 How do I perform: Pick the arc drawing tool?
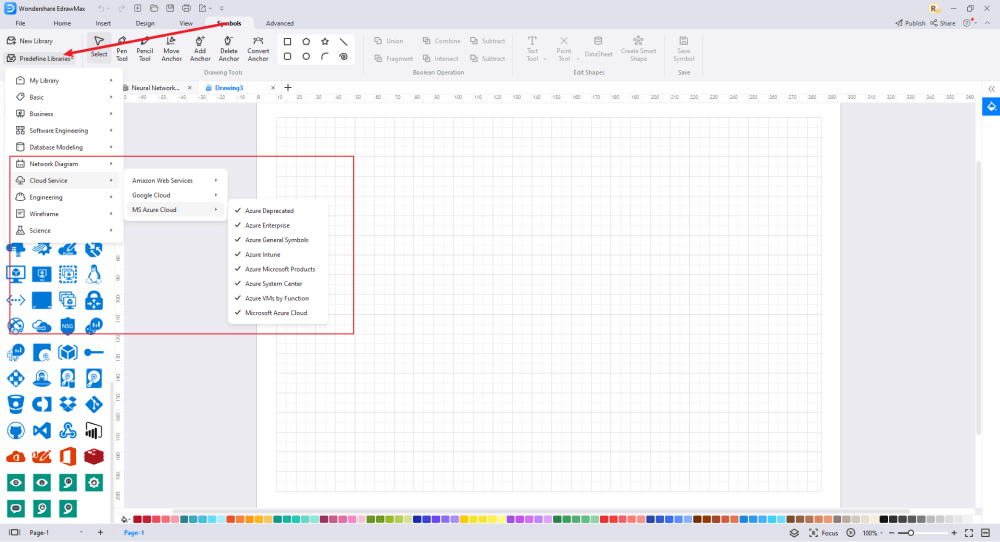325,57
